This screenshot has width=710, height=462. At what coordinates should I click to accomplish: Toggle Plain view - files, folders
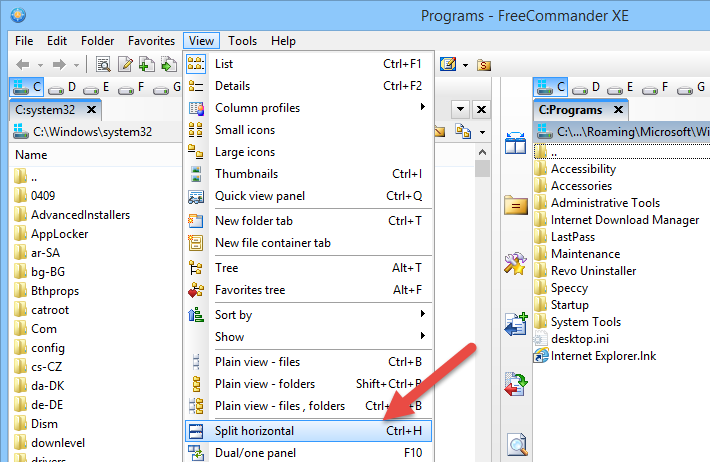(308, 406)
